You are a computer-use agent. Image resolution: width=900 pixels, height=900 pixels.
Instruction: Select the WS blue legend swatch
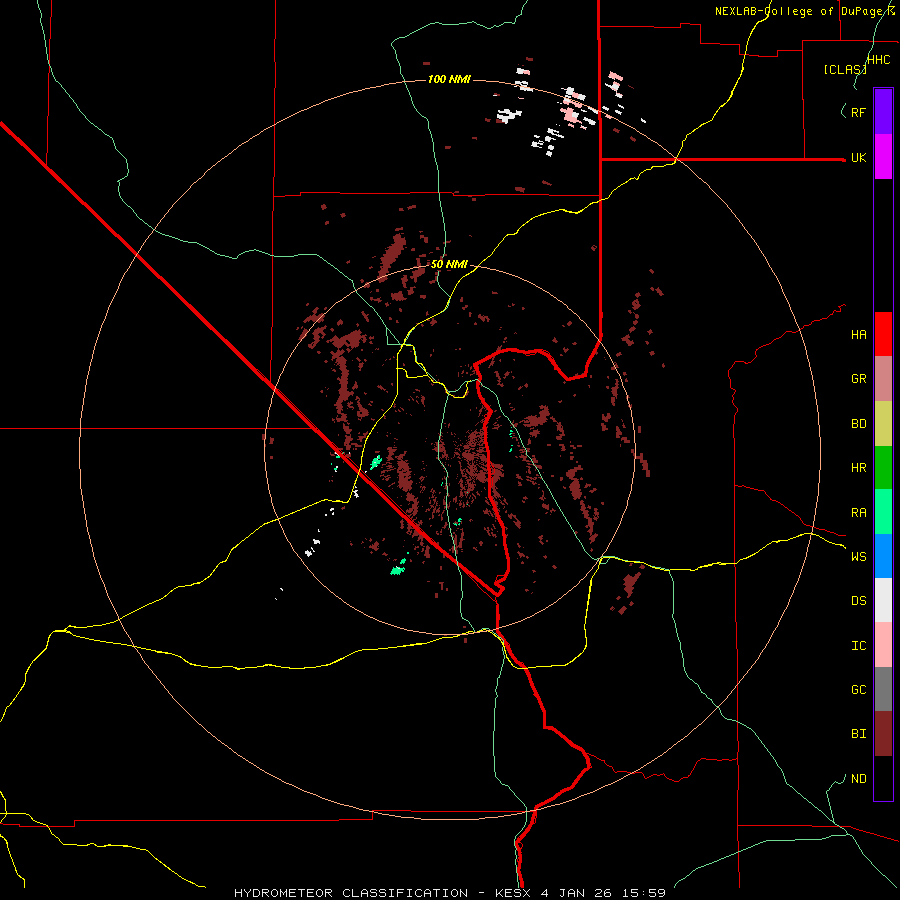coord(883,556)
